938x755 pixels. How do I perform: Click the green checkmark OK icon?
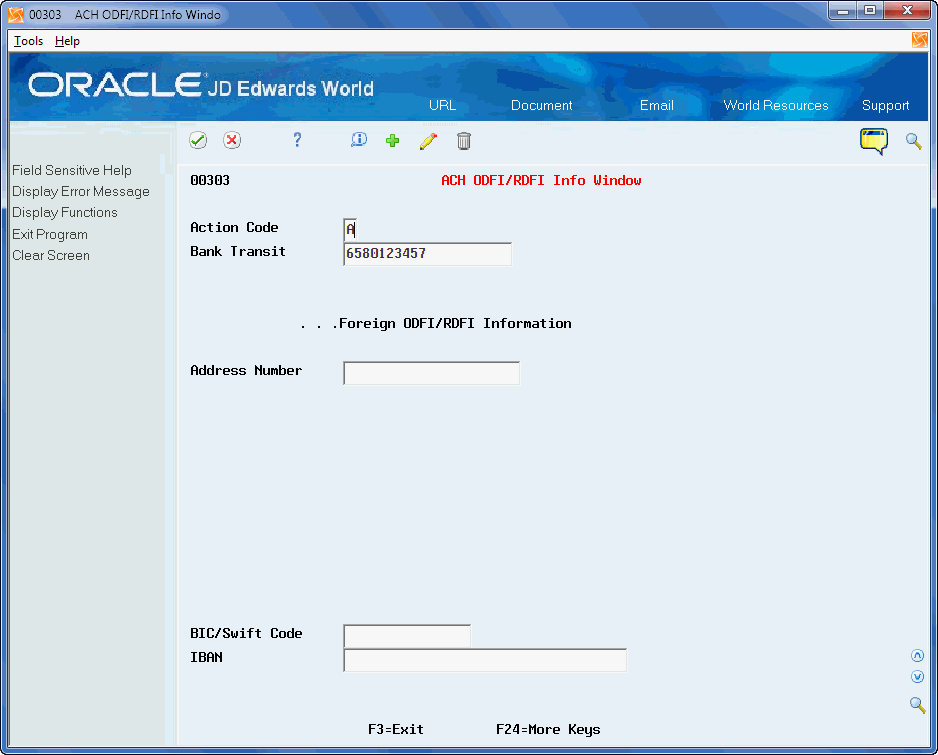[x=198, y=141]
